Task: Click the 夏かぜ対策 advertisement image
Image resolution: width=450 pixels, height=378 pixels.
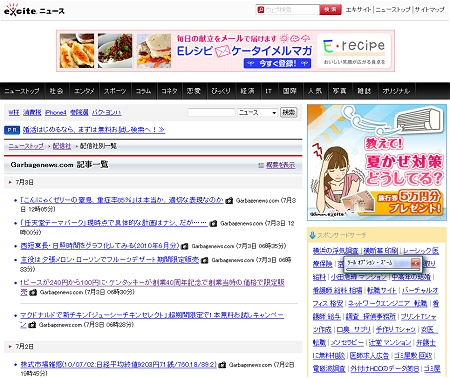Action: (x=377, y=162)
